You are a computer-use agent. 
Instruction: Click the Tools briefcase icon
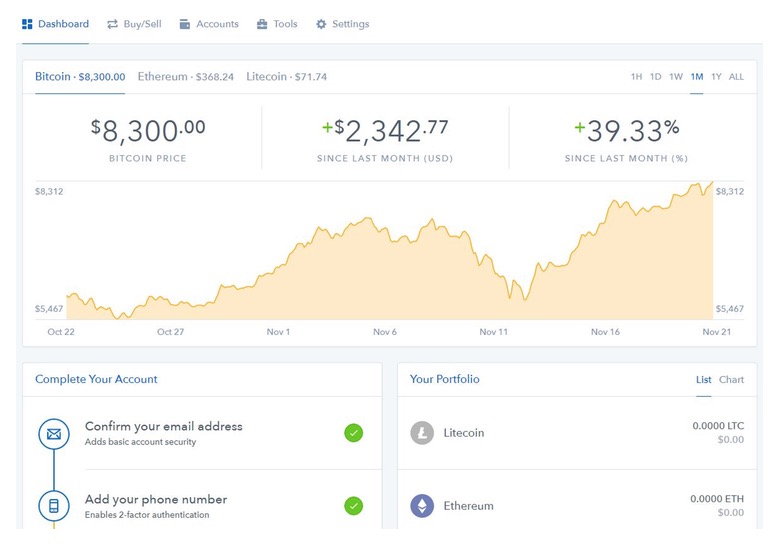(262, 24)
